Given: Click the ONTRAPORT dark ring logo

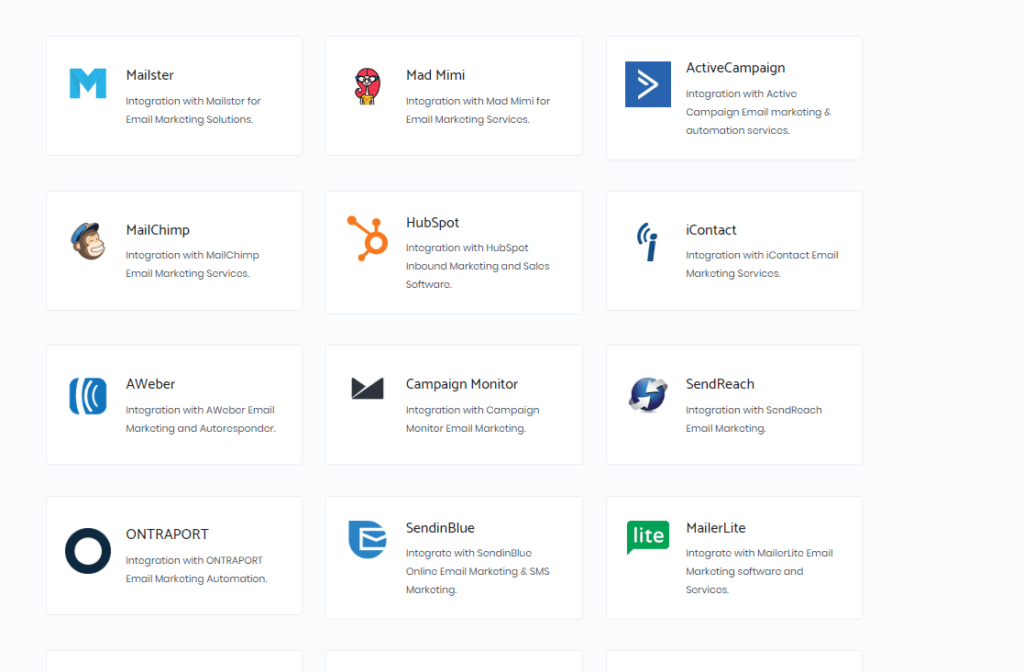Looking at the screenshot, I should pos(88,551).
